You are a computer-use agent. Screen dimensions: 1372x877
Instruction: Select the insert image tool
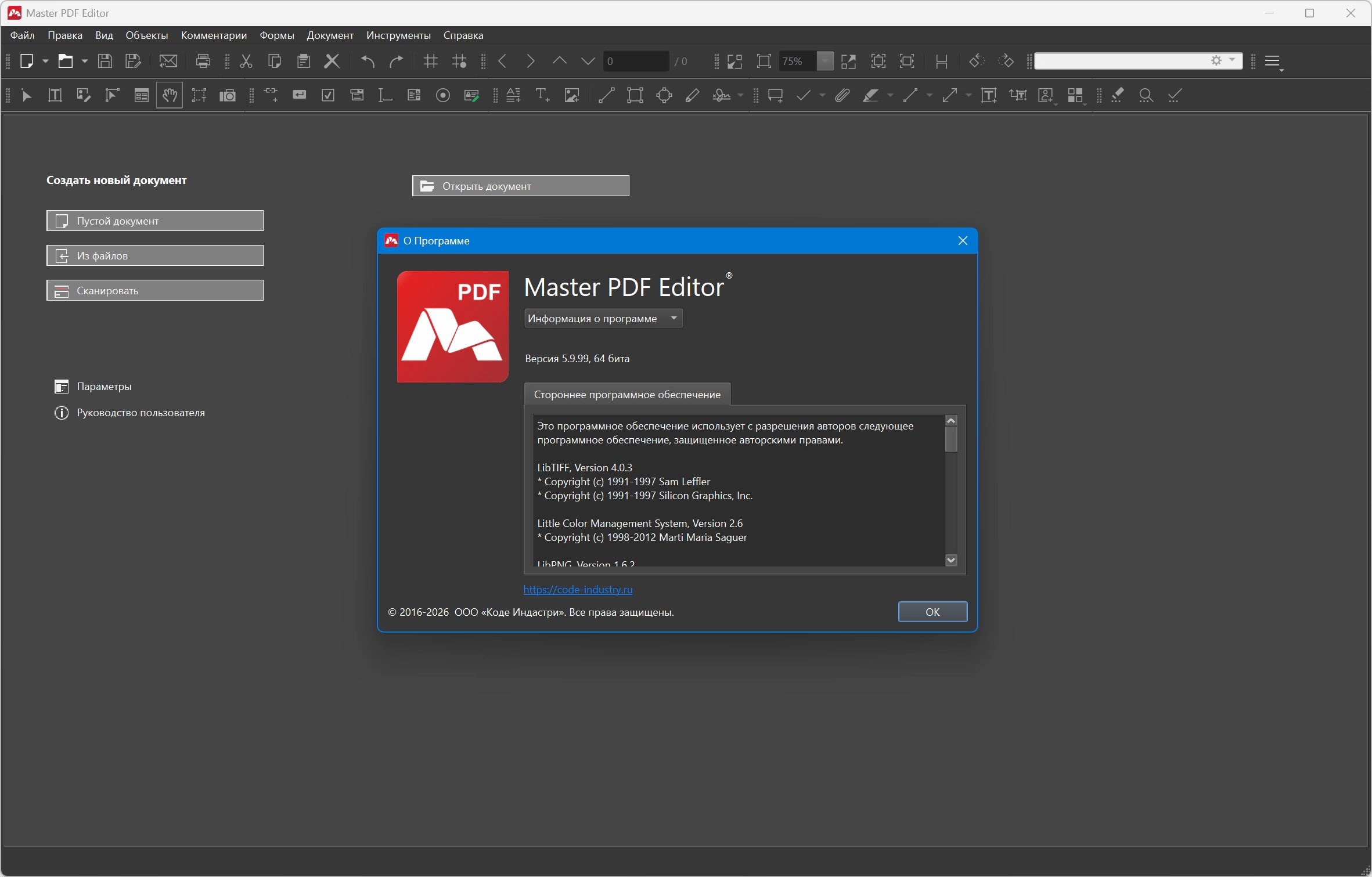572,95
